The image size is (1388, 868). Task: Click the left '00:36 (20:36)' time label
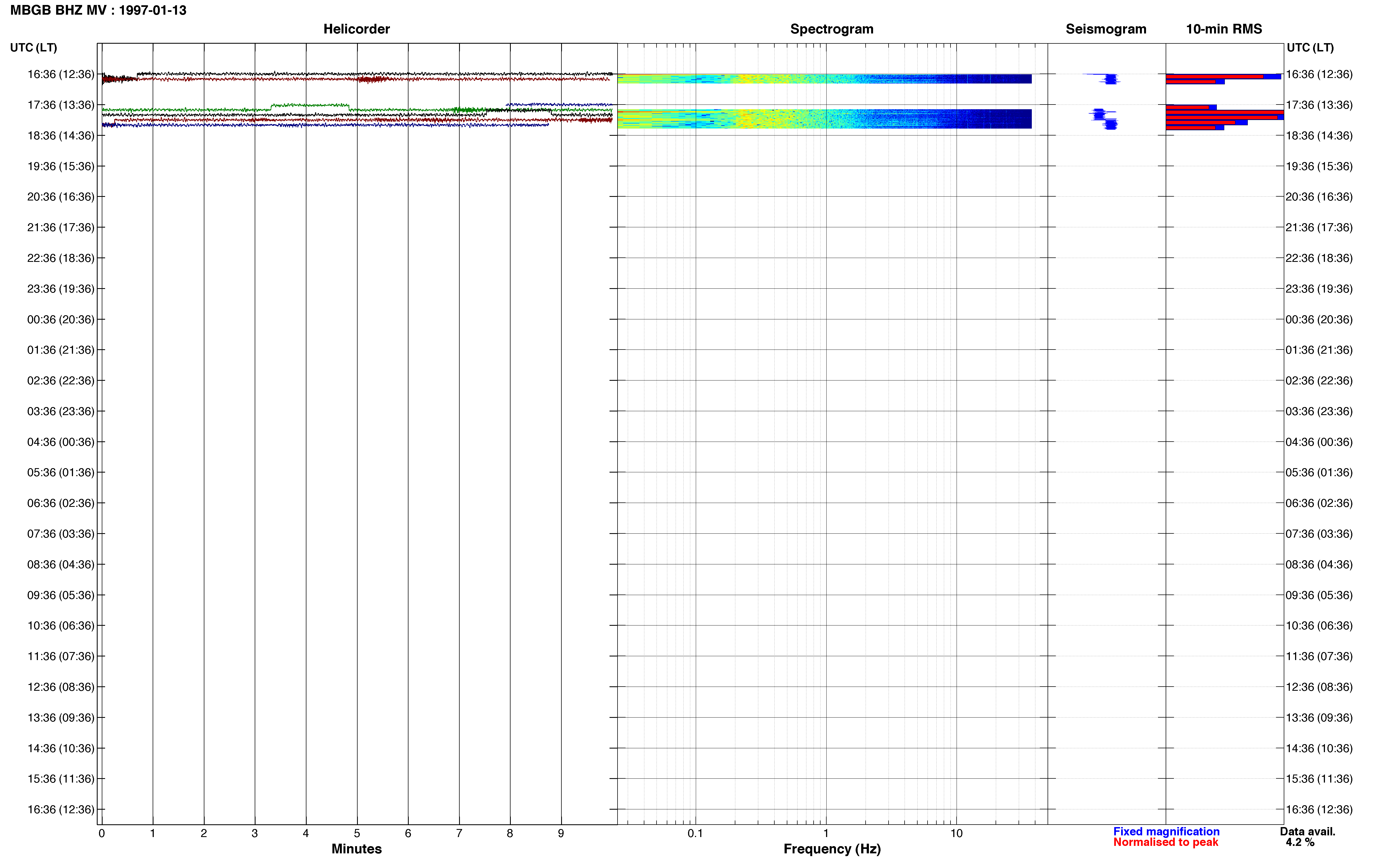61,319
